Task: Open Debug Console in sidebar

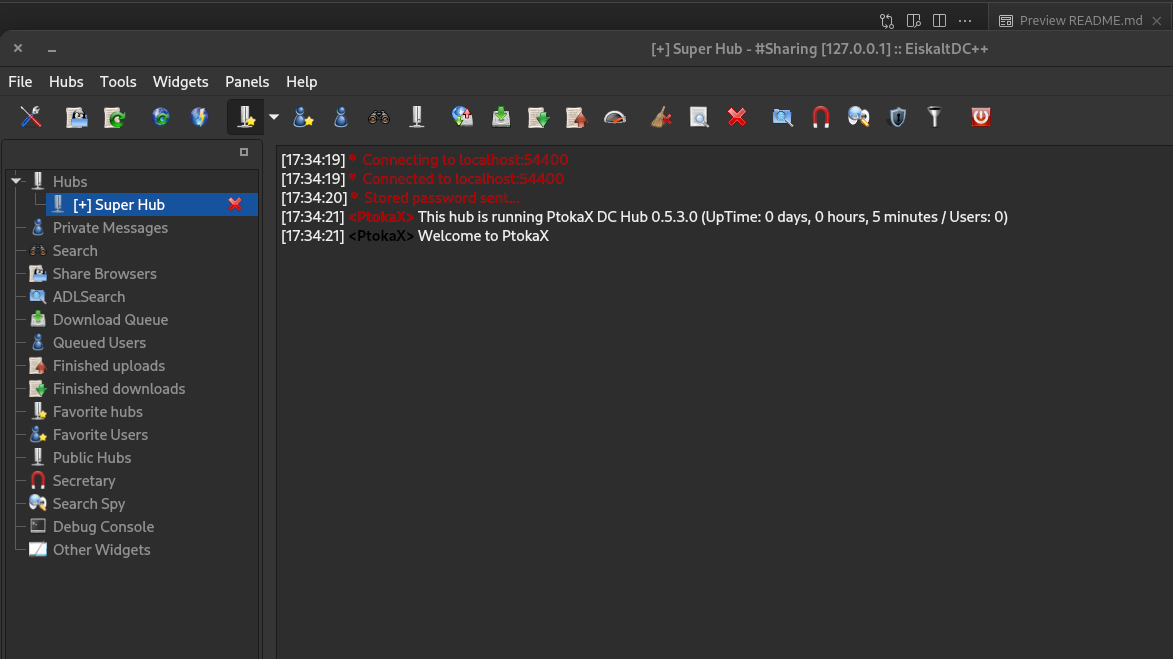Action: click(103, 527)
